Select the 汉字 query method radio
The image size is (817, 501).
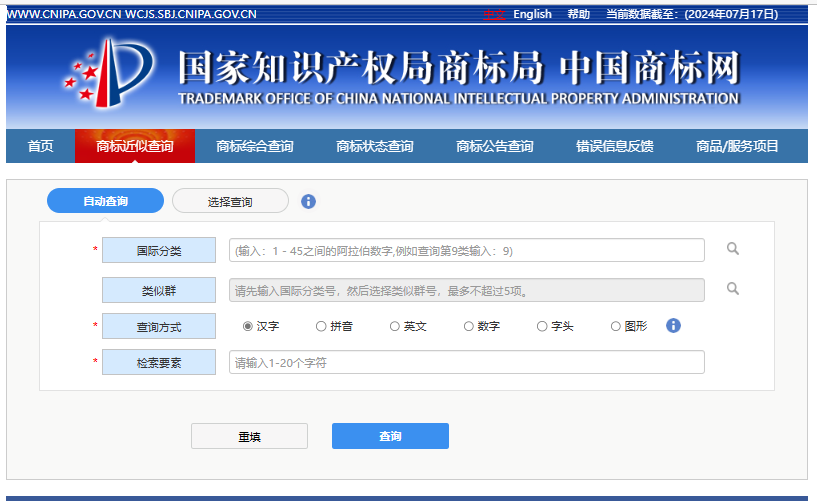[x=248, y=326]
